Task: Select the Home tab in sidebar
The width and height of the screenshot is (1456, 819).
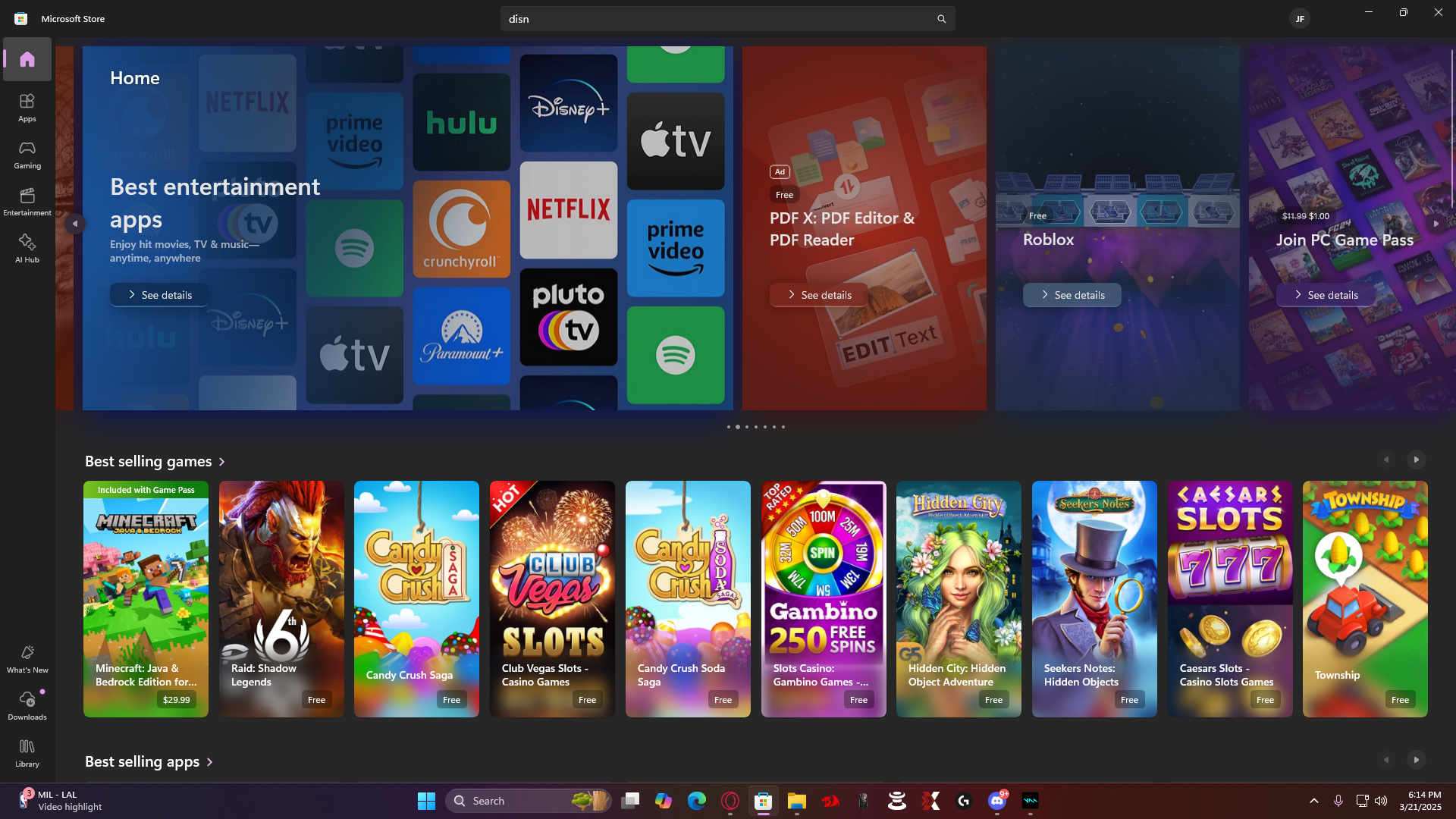Action: point(27,59)
